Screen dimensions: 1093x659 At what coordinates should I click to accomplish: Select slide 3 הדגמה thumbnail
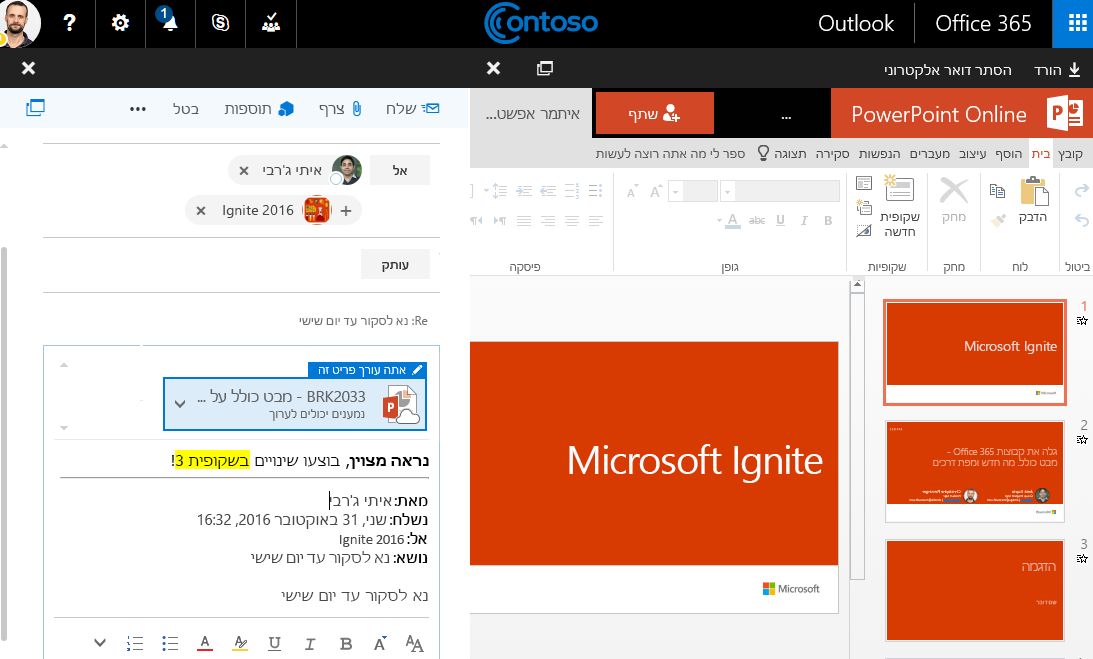(974, 590)
